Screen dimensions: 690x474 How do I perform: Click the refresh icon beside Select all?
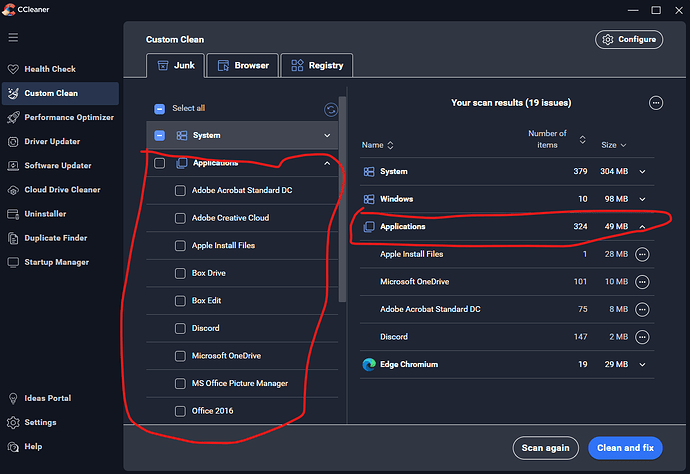(x=331, y=109)
